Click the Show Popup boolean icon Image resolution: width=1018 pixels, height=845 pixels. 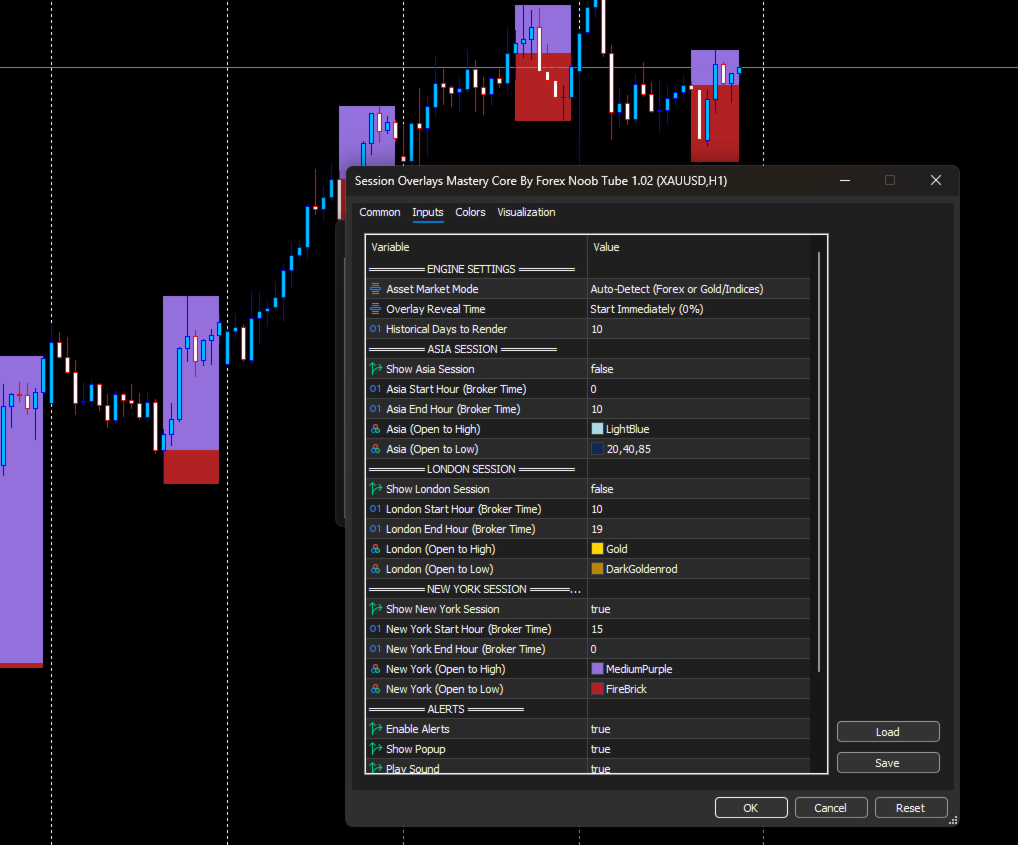click(375, 749)
